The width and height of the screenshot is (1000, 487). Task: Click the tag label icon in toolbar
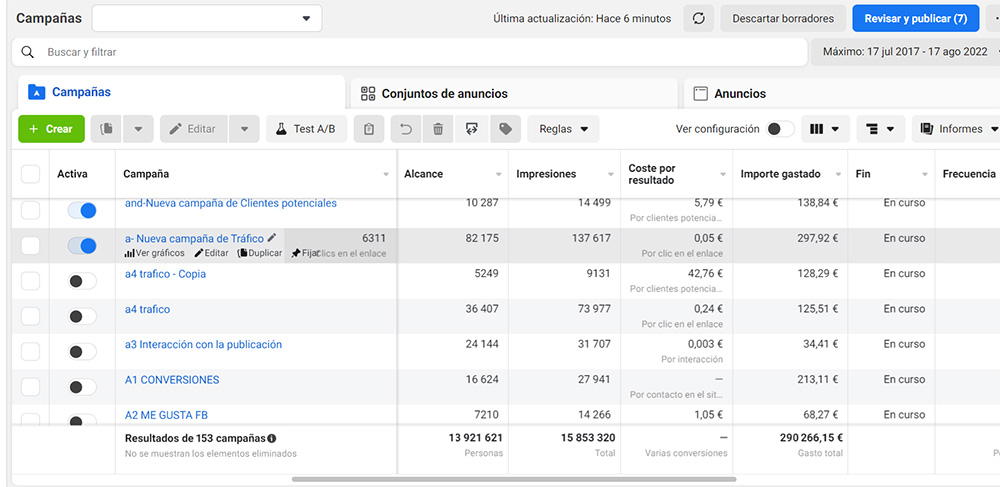[x=506, y=129]
